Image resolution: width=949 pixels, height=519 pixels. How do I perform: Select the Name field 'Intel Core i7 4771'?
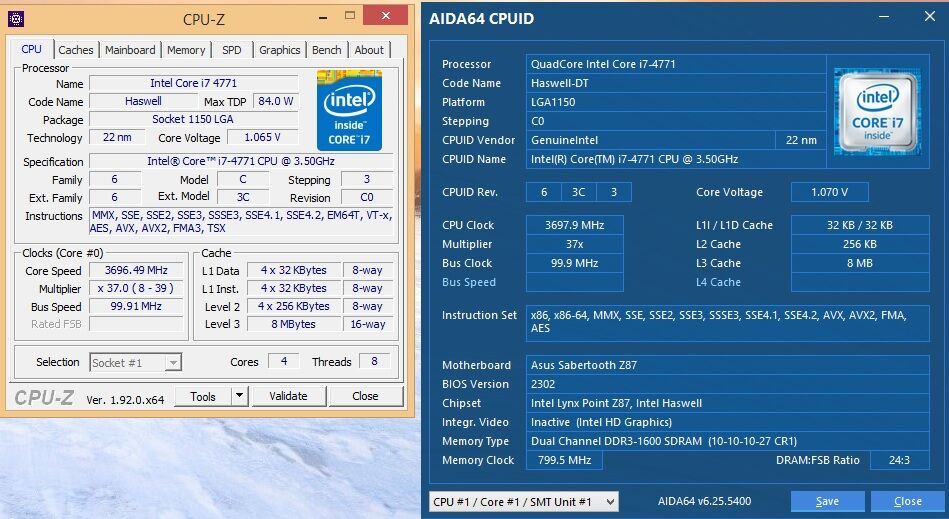[x=194, y=83]
